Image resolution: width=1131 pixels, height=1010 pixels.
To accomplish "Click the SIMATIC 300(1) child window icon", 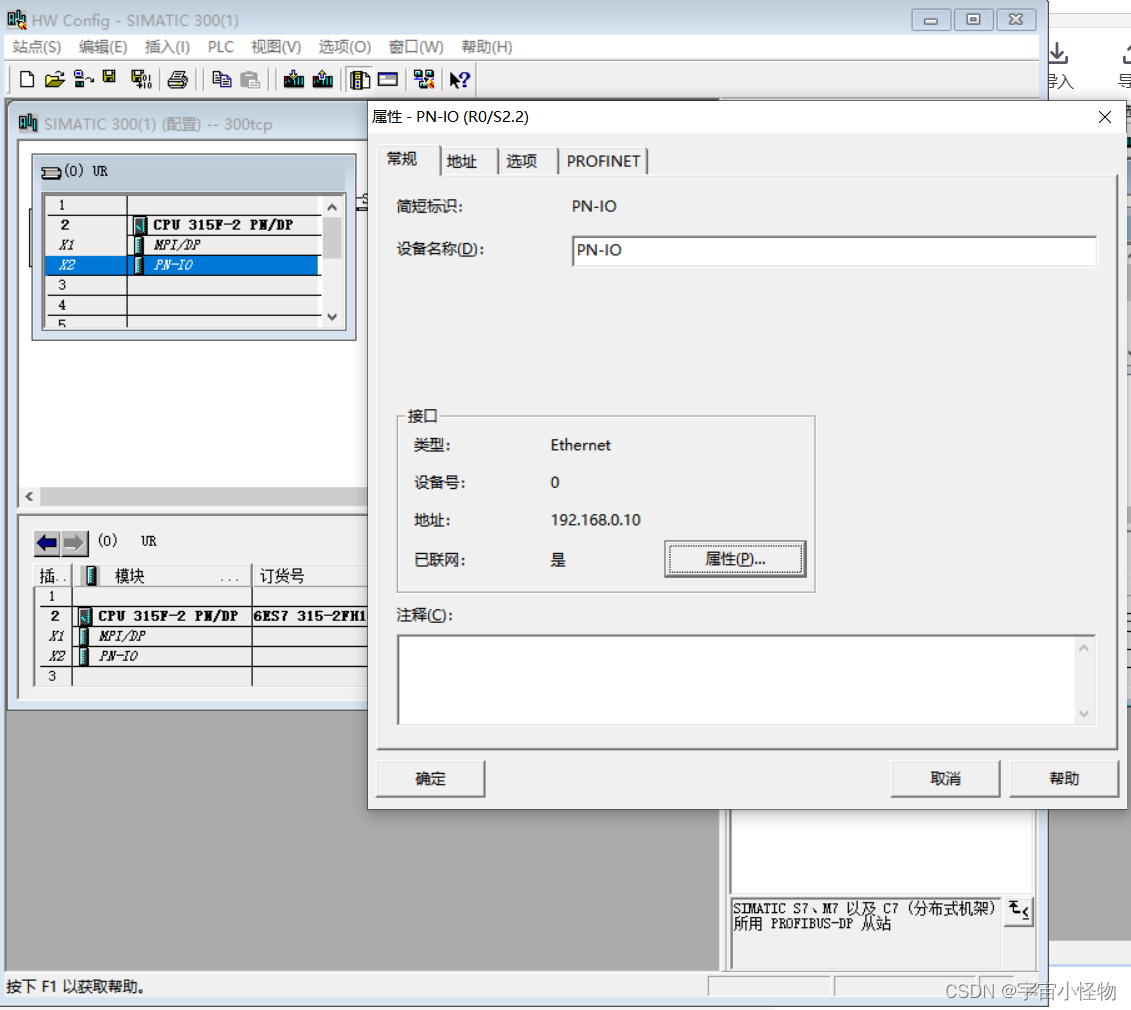I will click(x=28, y=123).
